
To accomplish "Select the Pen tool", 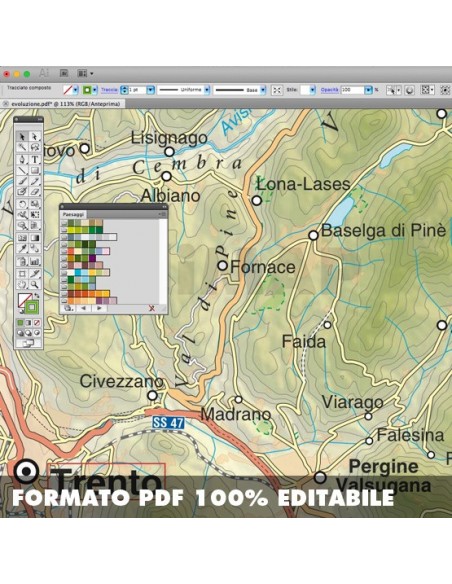I will [22, 159].
